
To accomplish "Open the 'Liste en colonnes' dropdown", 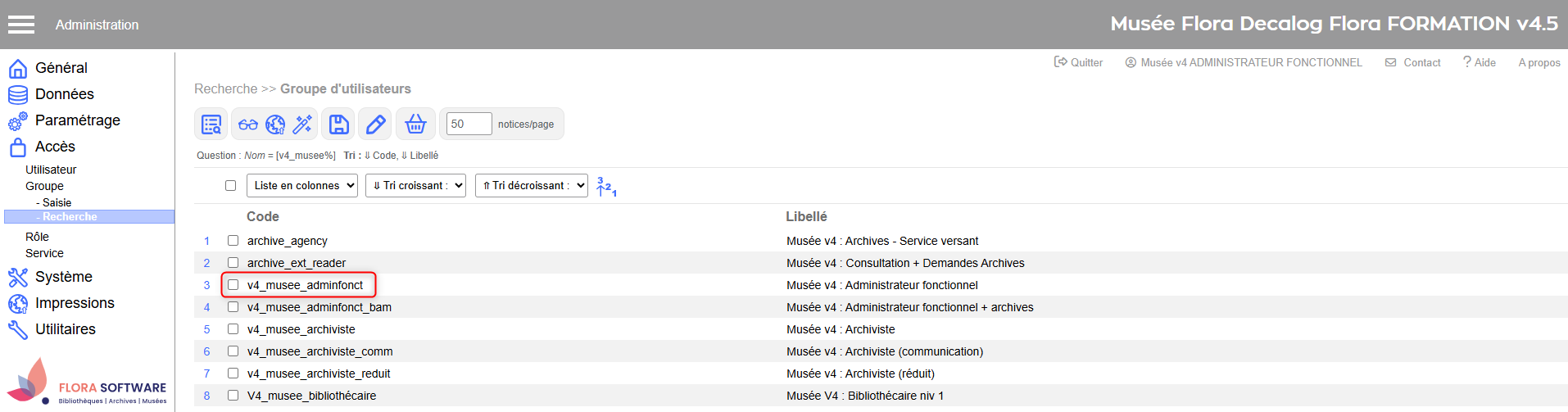I will 302,186.
